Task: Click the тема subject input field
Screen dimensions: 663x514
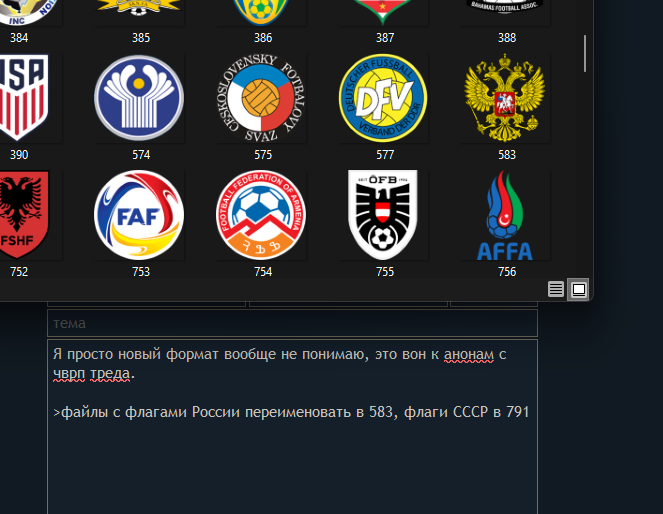Action: (292, 323)
